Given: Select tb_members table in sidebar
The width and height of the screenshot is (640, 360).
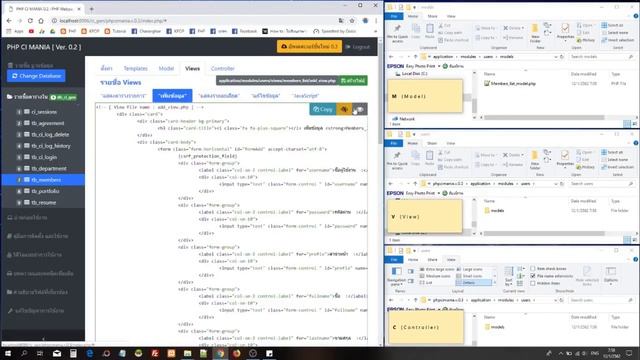Looking at the screenshot, I should (43, 180).
